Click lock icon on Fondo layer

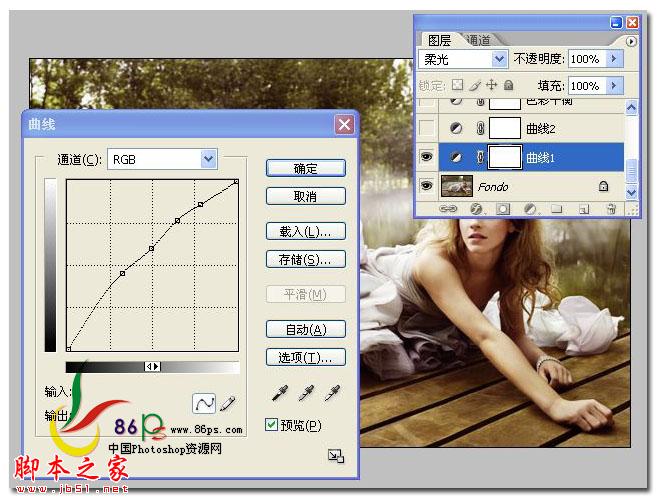[x=603, y=186]
